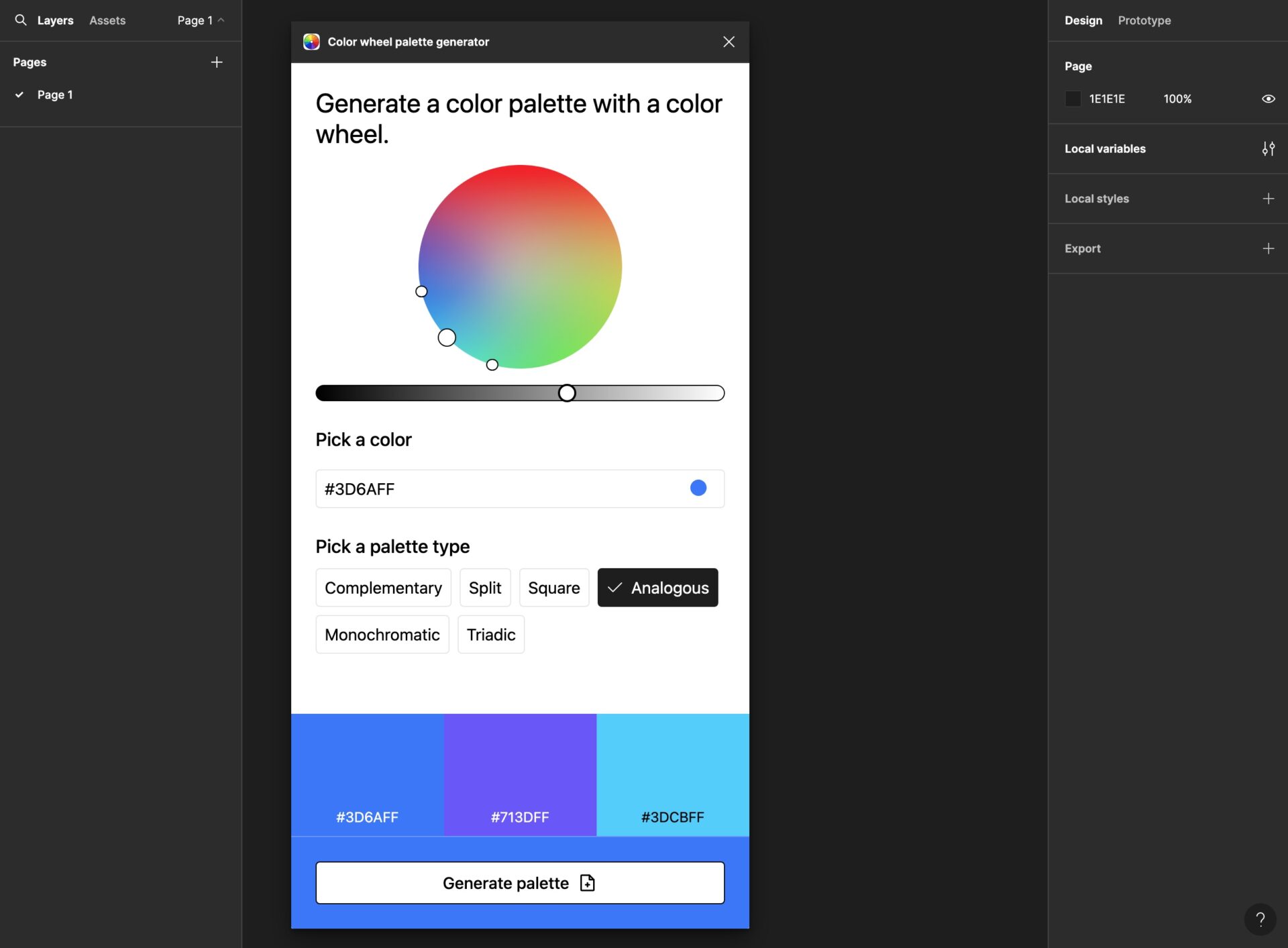Toggle page visibility eye icon
Screen dimensions: 1288x948
[x=1269, y=98]
